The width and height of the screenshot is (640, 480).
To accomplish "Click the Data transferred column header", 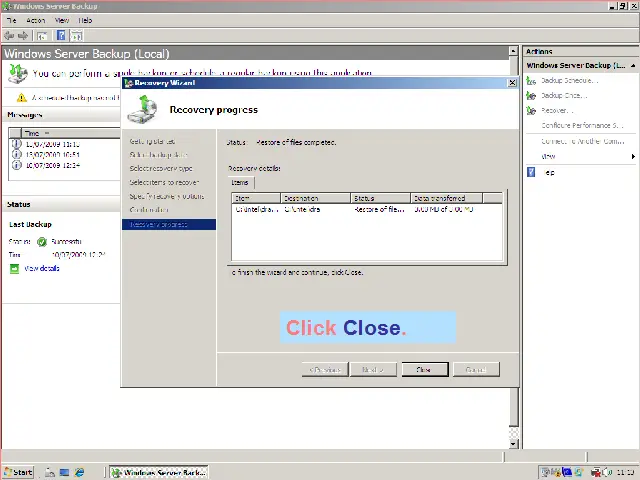I will click(447, 198).
